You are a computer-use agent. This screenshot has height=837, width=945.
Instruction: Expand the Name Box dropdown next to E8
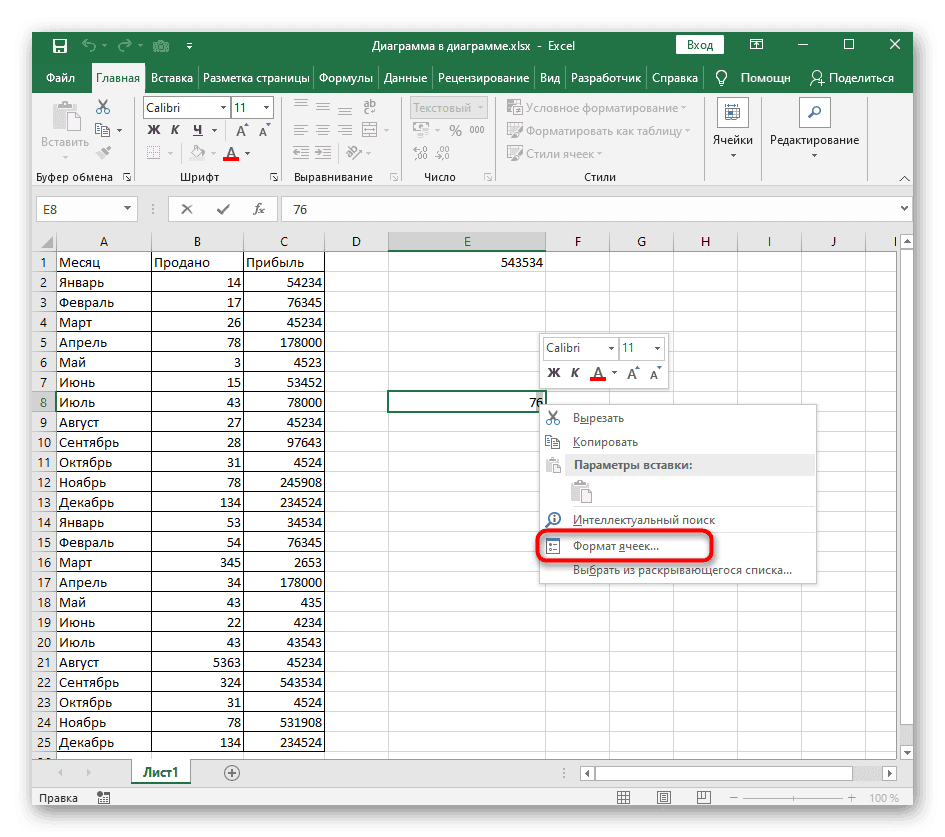[x=127, y=209]
